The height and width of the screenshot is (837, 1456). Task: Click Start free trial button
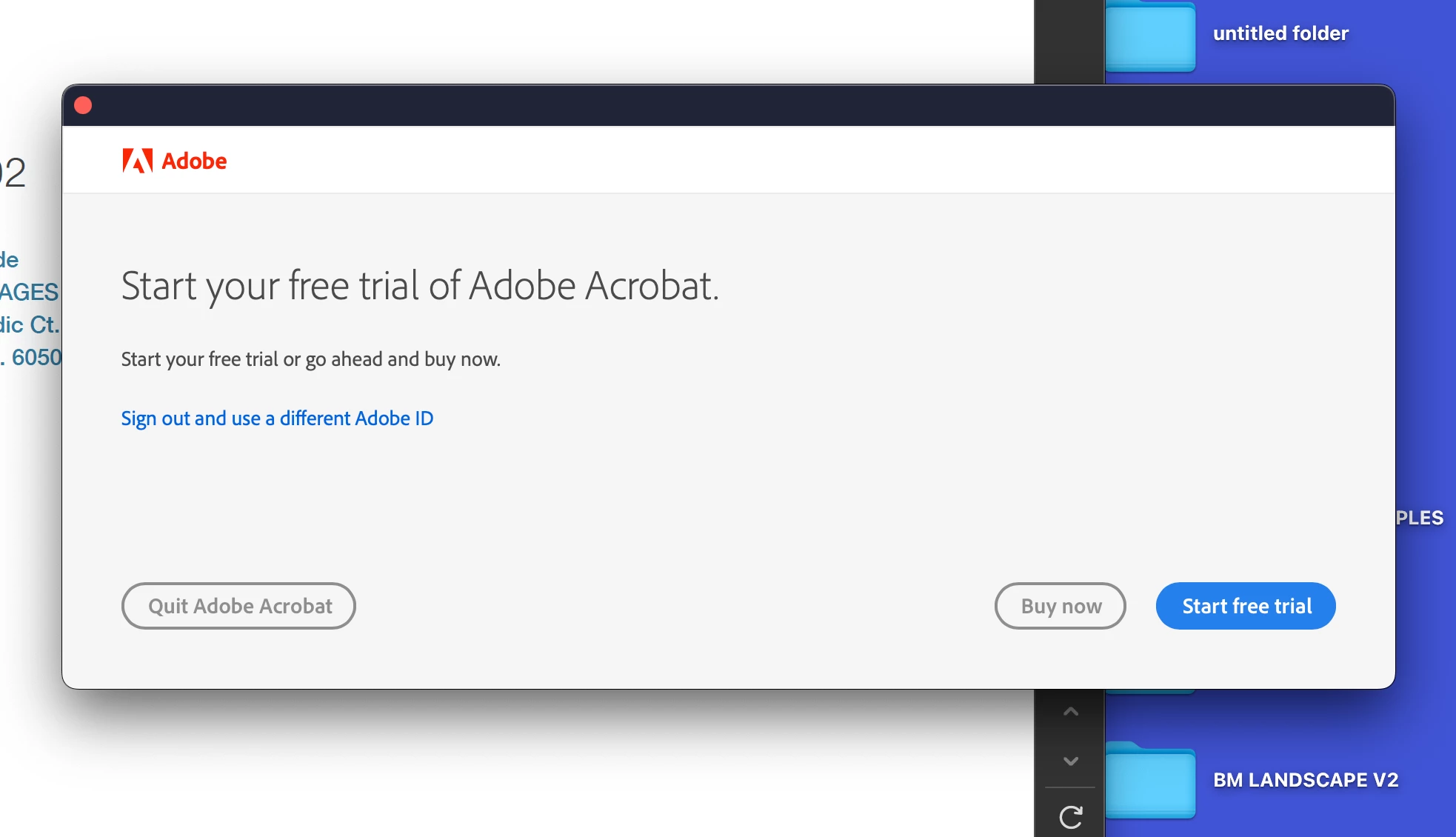tap(1246, 606)
